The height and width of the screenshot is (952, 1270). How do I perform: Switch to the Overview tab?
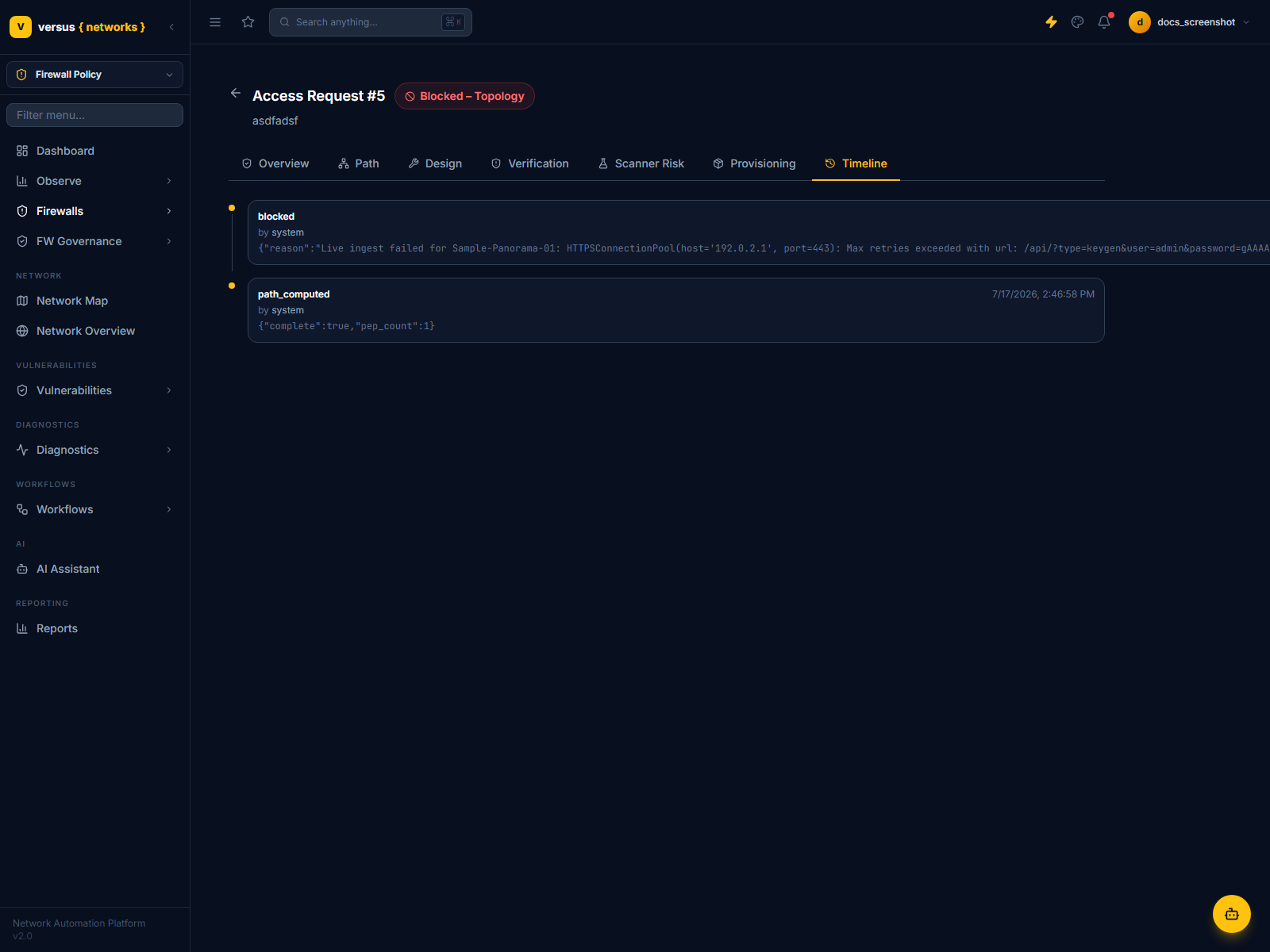[275, 163]
